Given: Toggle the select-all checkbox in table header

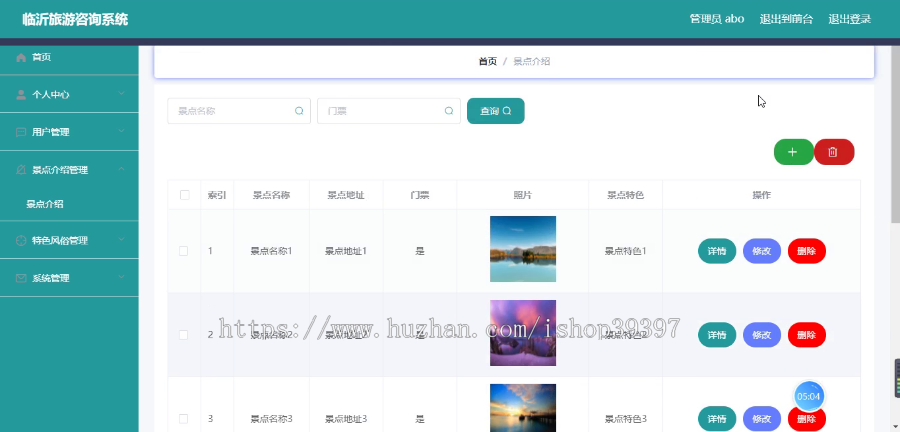Looking at the screenshot, I should (184, 195).
